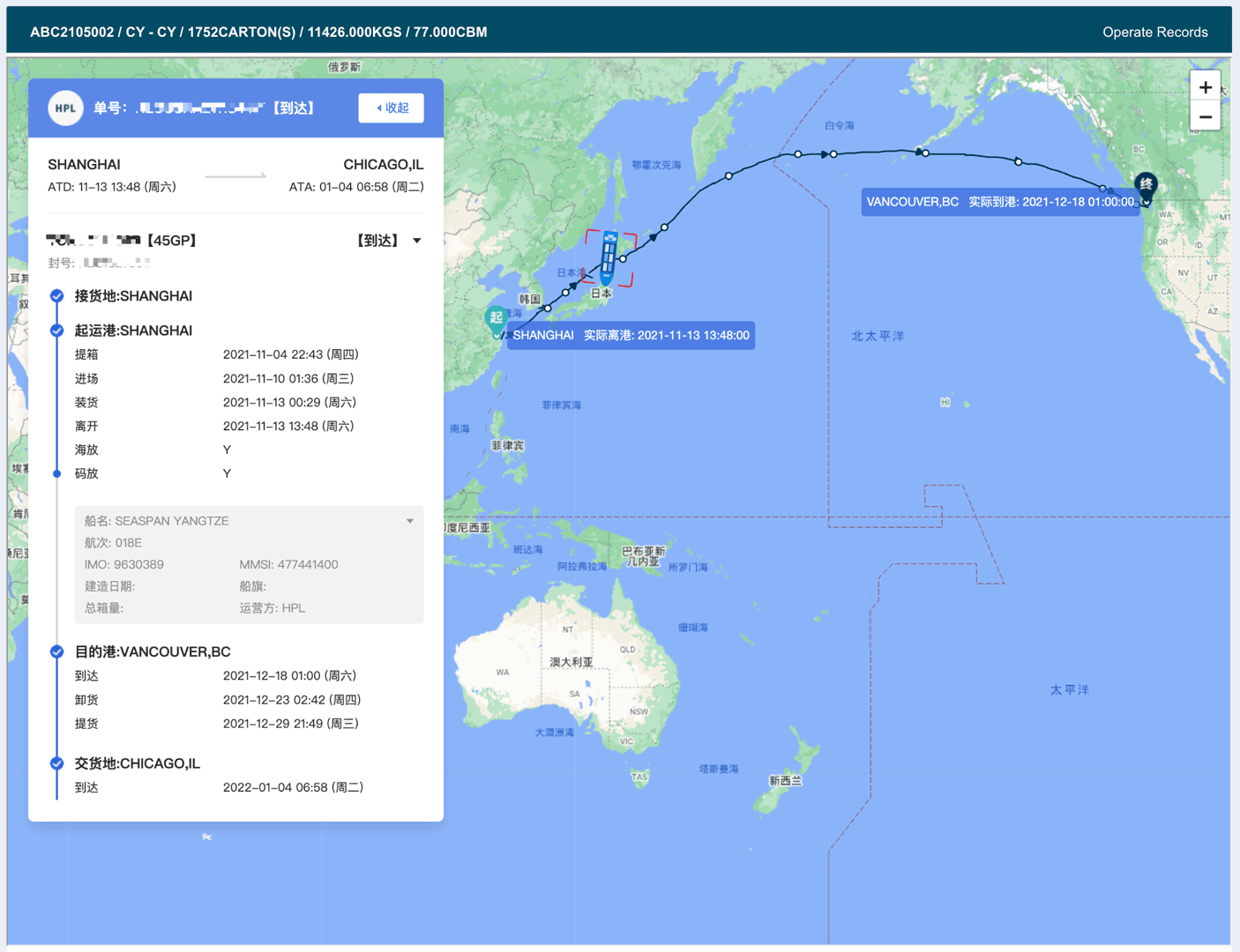Click the check icon beside 接货地:SHANGHAI
1240x952 pixels.
(57, 296)
